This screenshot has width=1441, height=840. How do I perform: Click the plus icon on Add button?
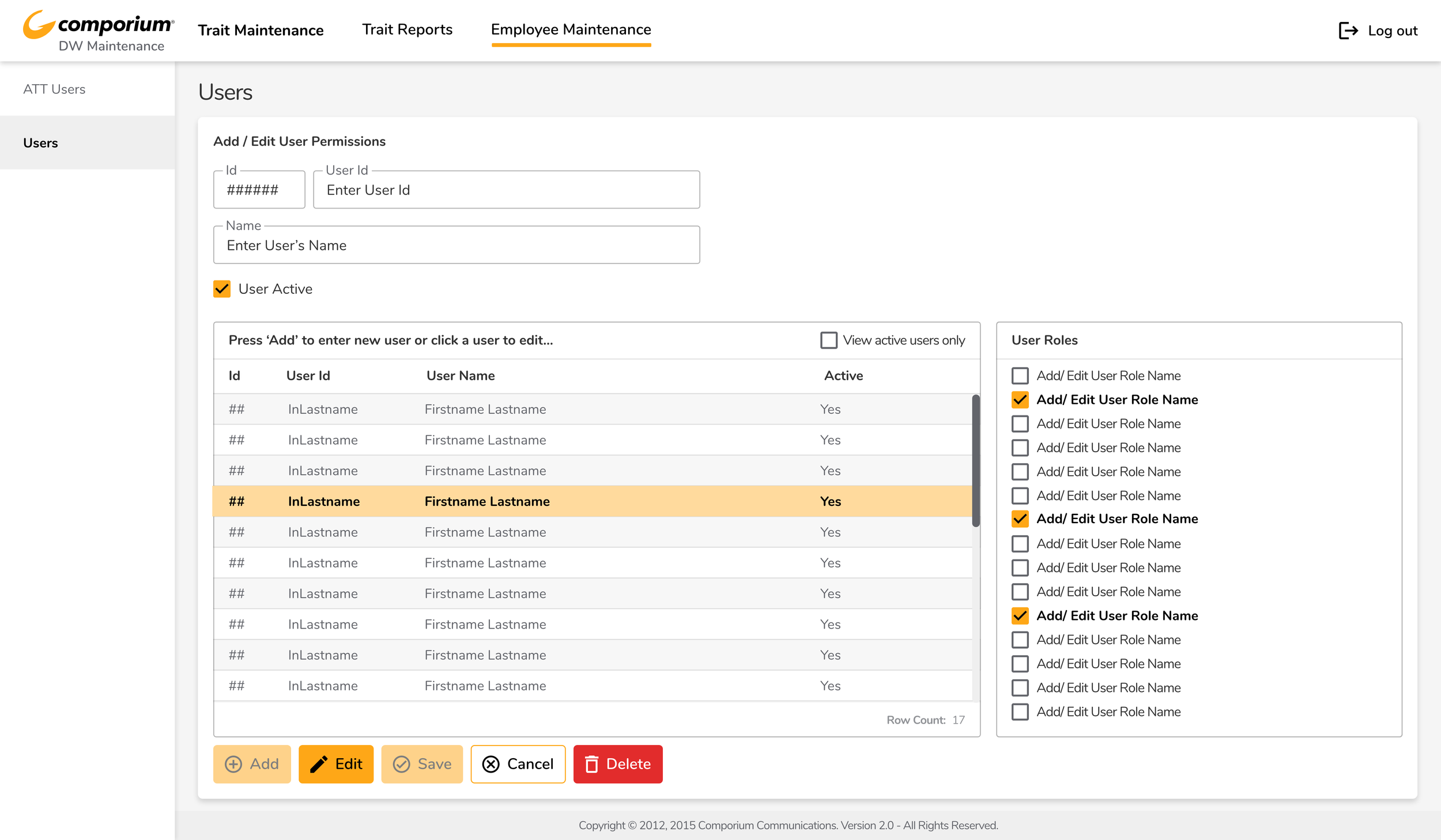(233, 764)
